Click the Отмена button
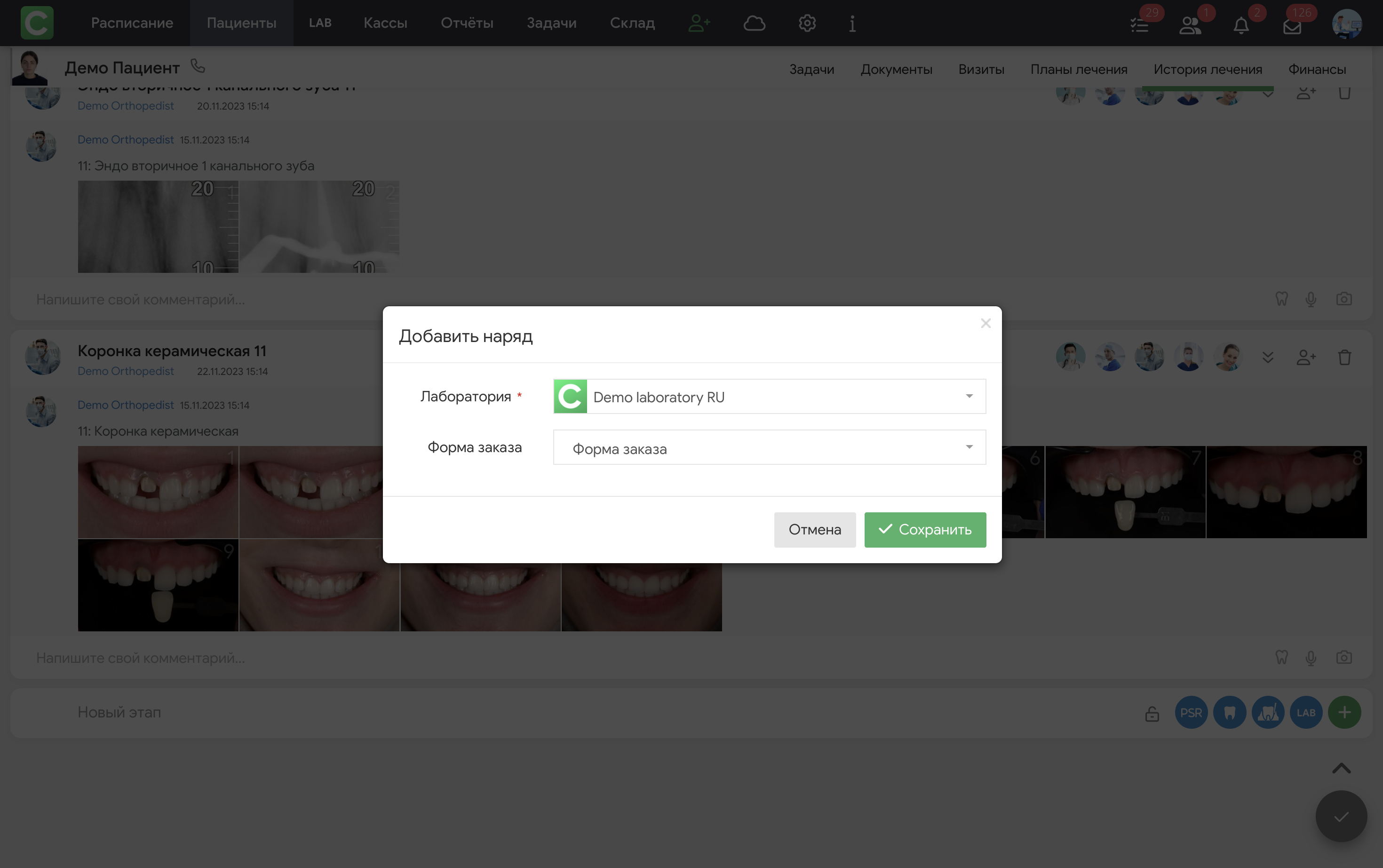This screenshot has height=868, width=1383. pos(815,529)
